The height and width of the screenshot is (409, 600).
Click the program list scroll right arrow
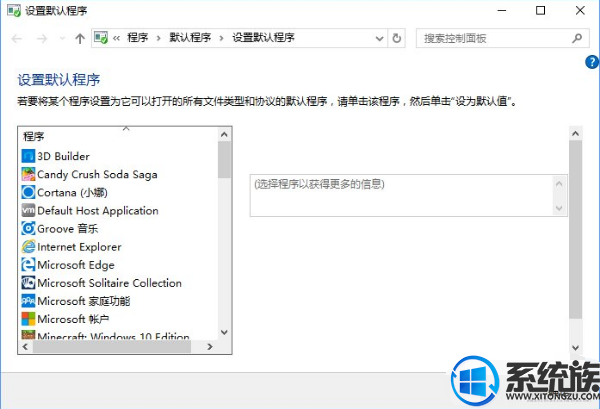(210, 347)
